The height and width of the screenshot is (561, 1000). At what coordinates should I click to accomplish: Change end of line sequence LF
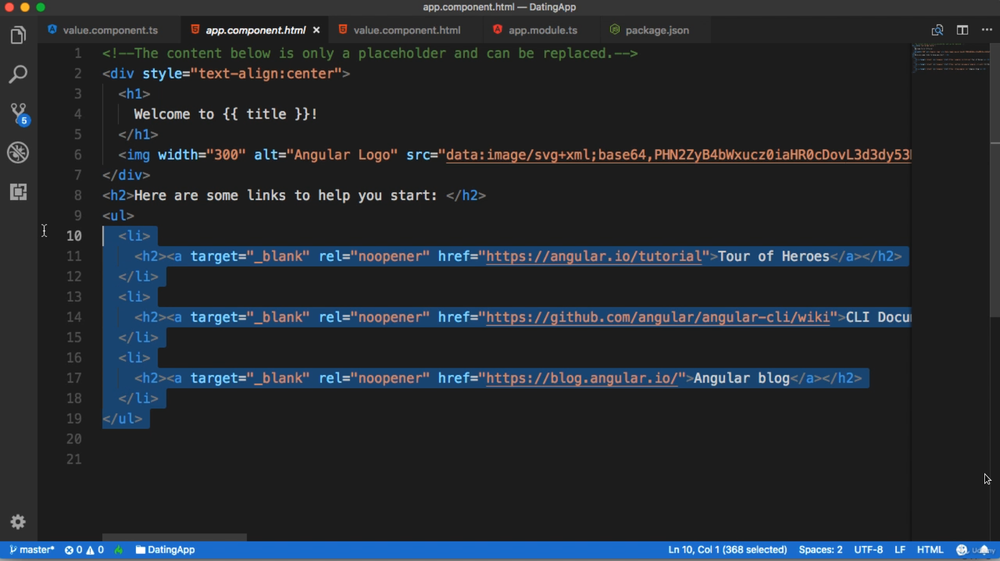pos(899,550)
